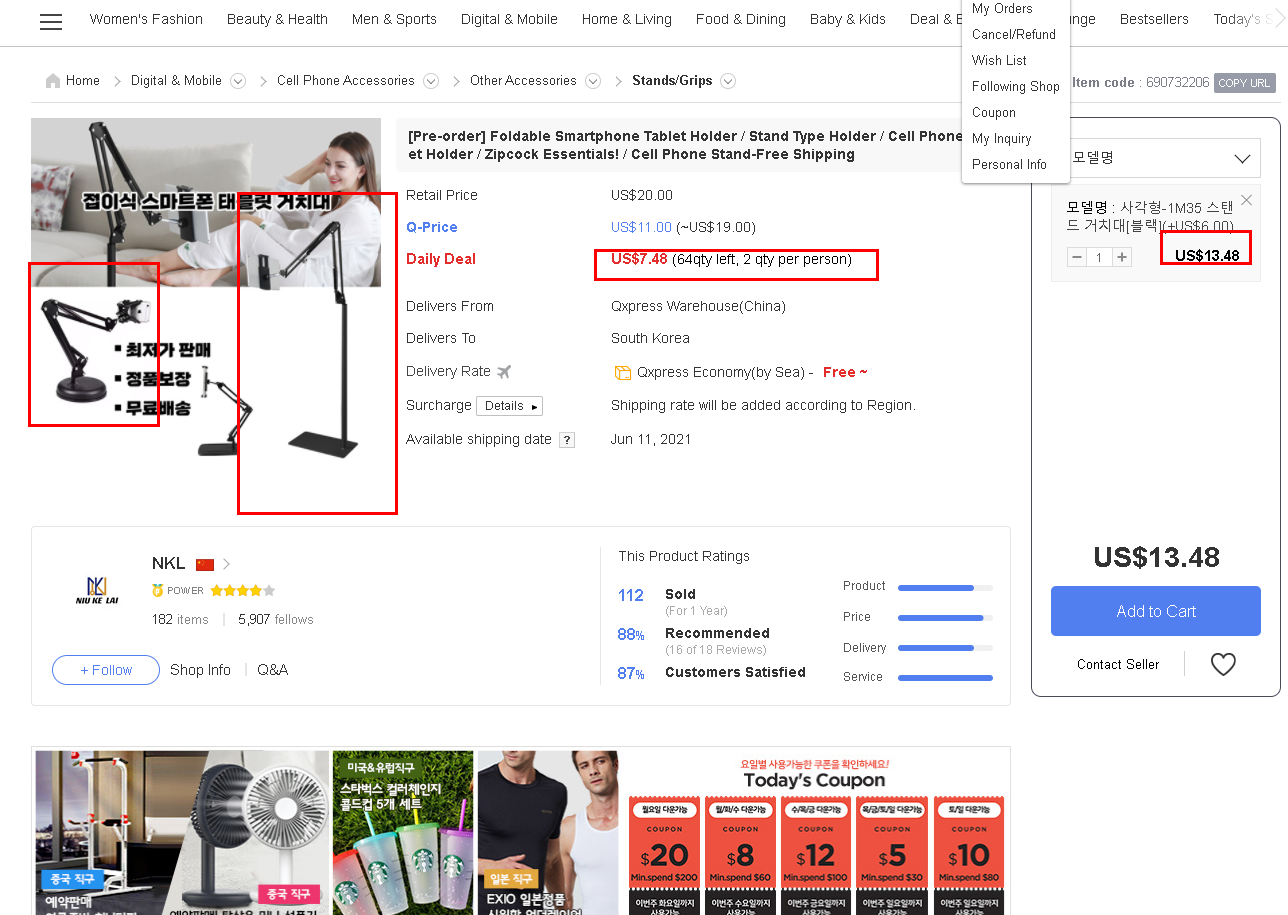1288x915 pixels.
Task: Click Contact Seller link
Action: 1118,664
